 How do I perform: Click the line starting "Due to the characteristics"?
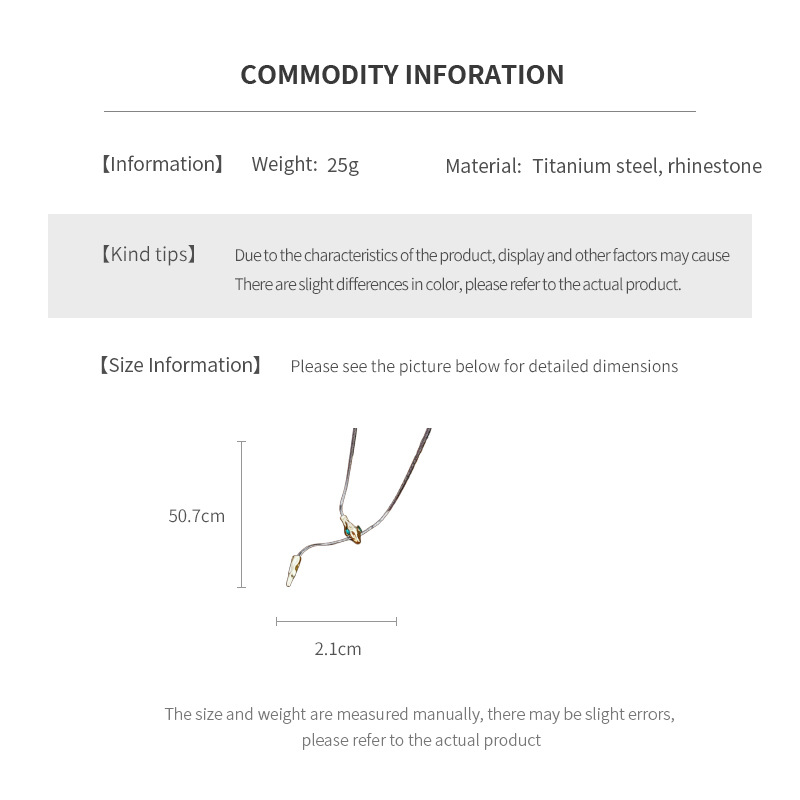(482, 255)
